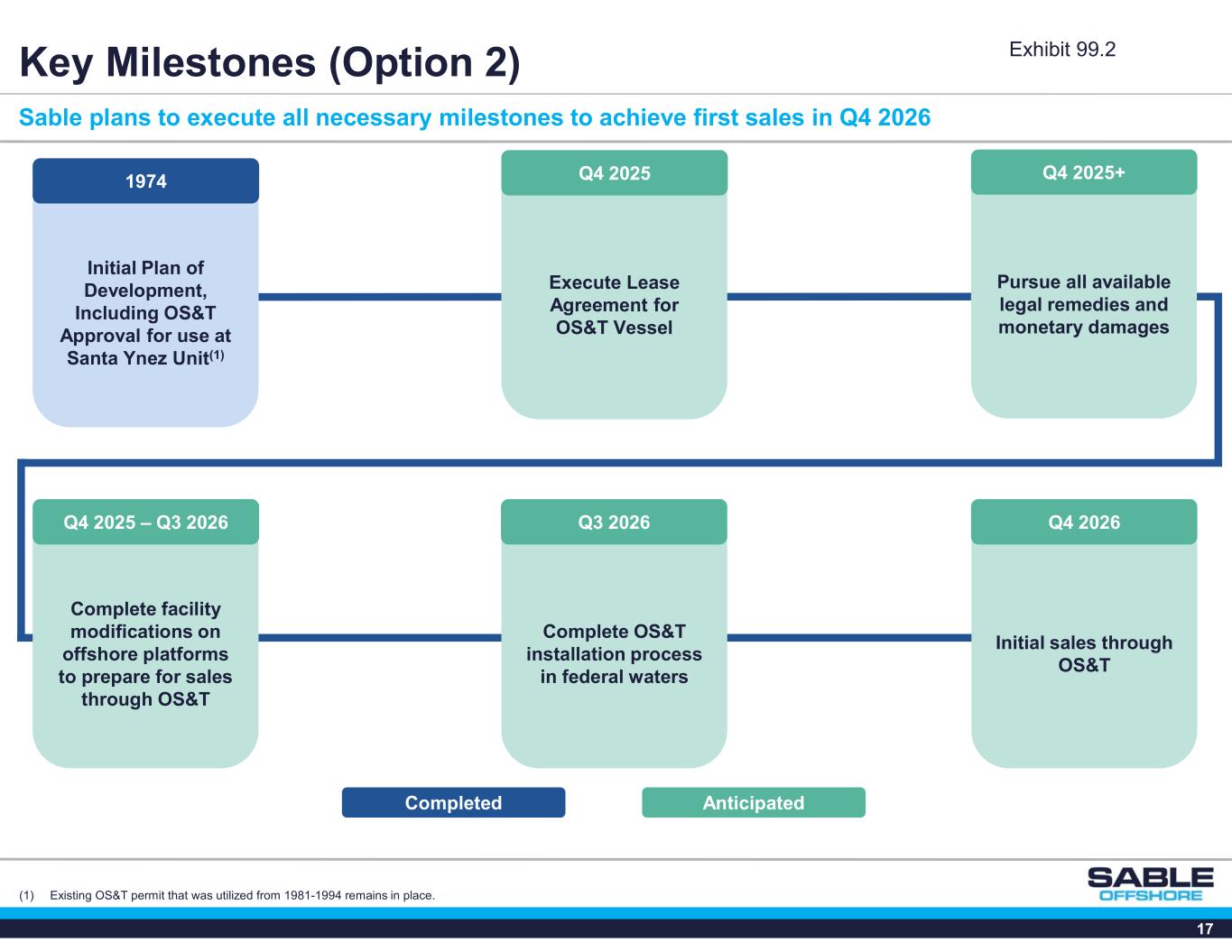1232x952 pixels.
Task: Select the Complete OS&T installation process text
Action: (614, 653)
